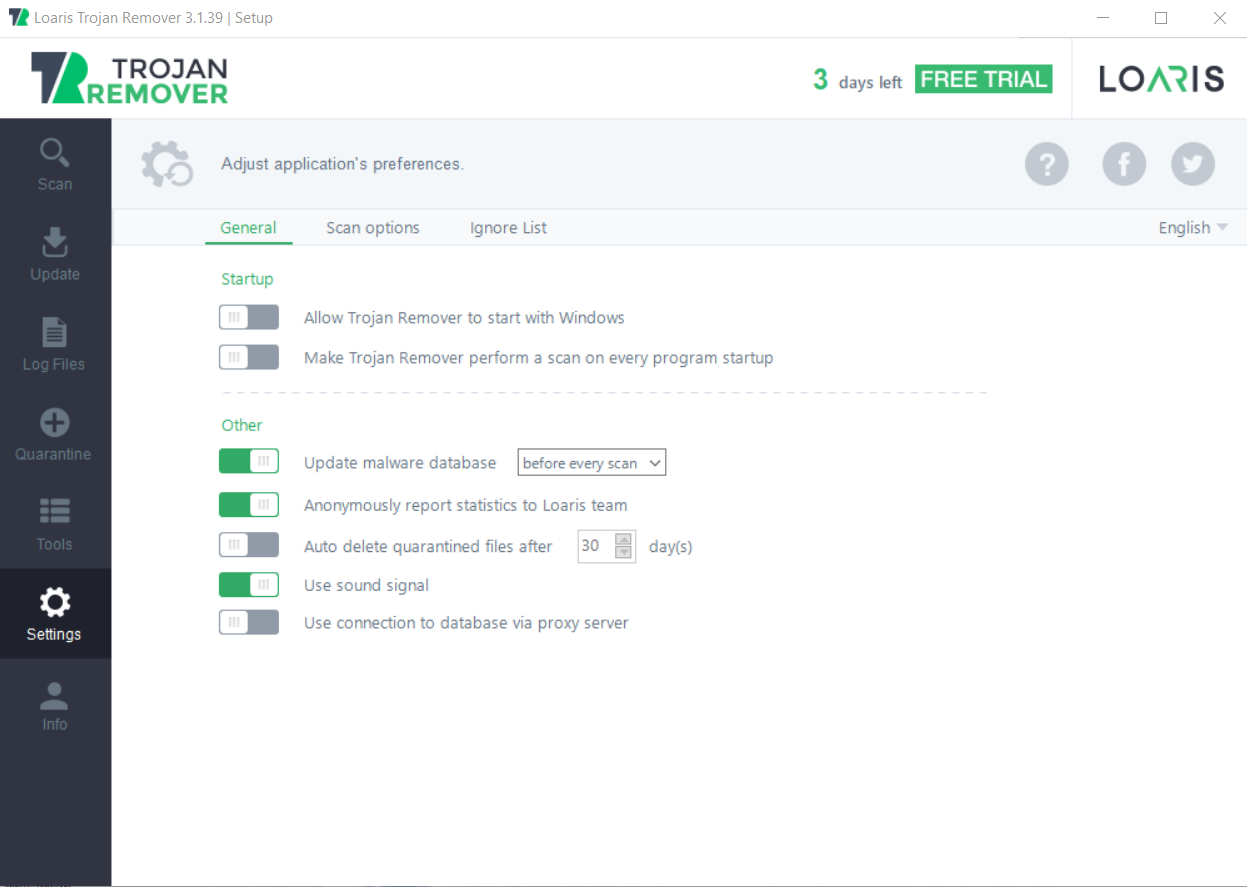Turn off the sound signal toggle

[249, 585]
